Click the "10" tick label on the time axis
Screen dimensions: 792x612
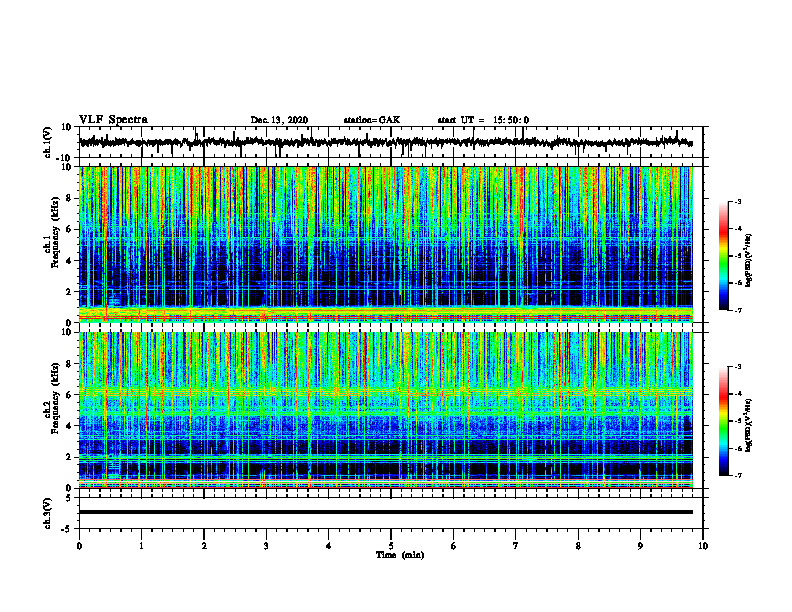point(703,546)
